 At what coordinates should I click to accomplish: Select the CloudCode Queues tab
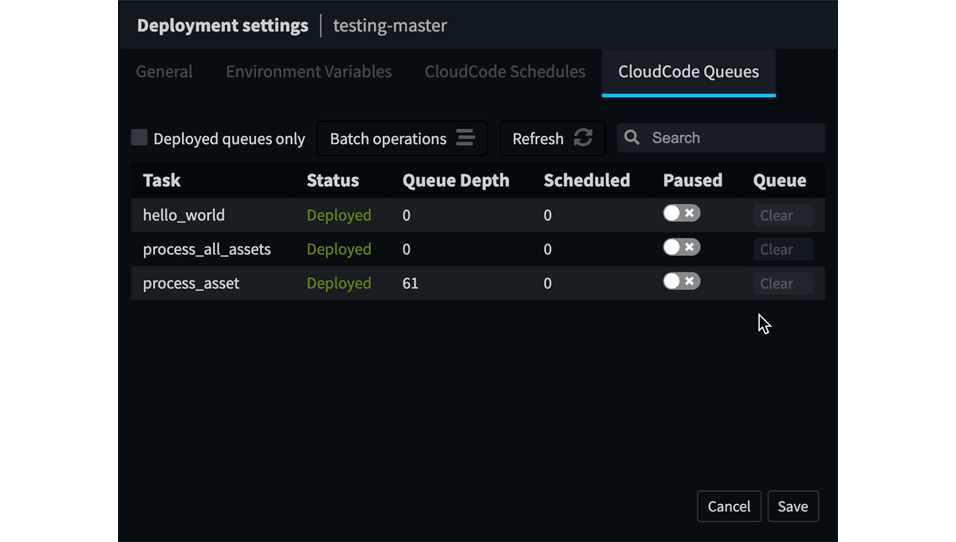688,72
